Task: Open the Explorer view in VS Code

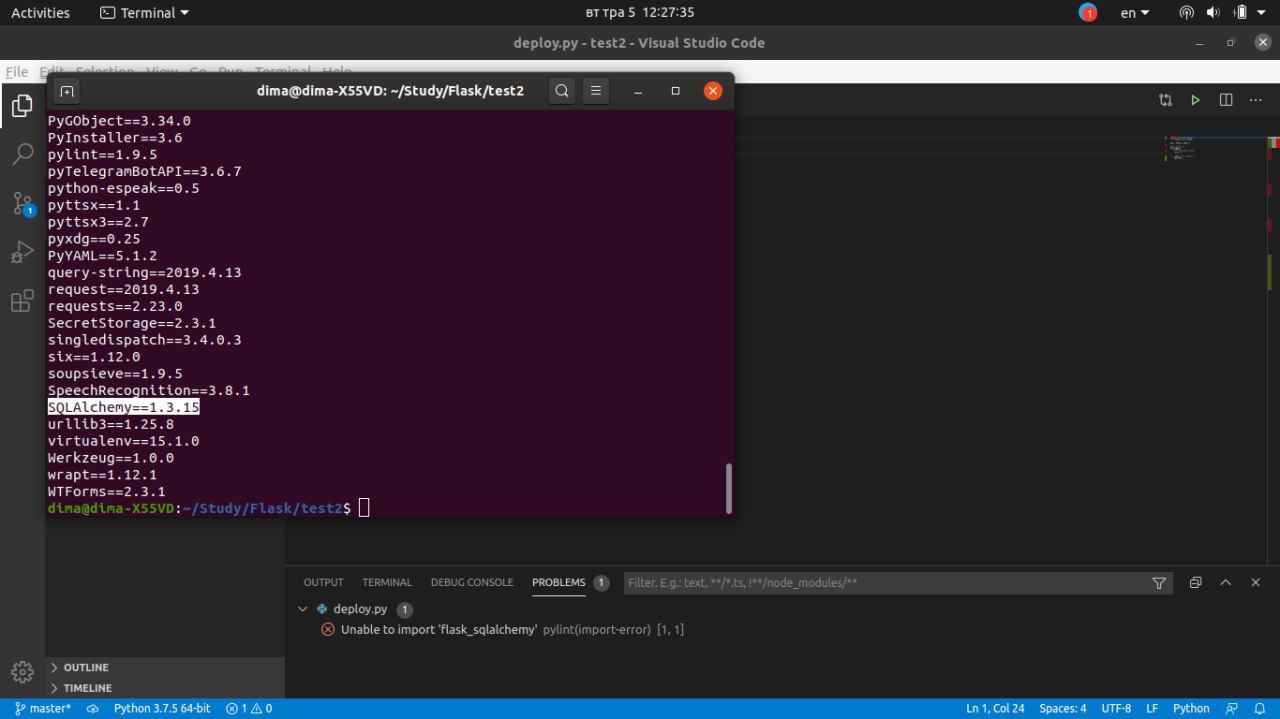Action: coord(22,105)
